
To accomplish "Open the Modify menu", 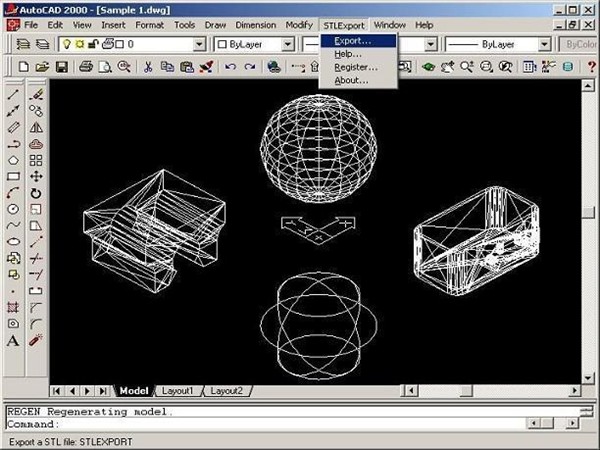I will coord(299,25).
